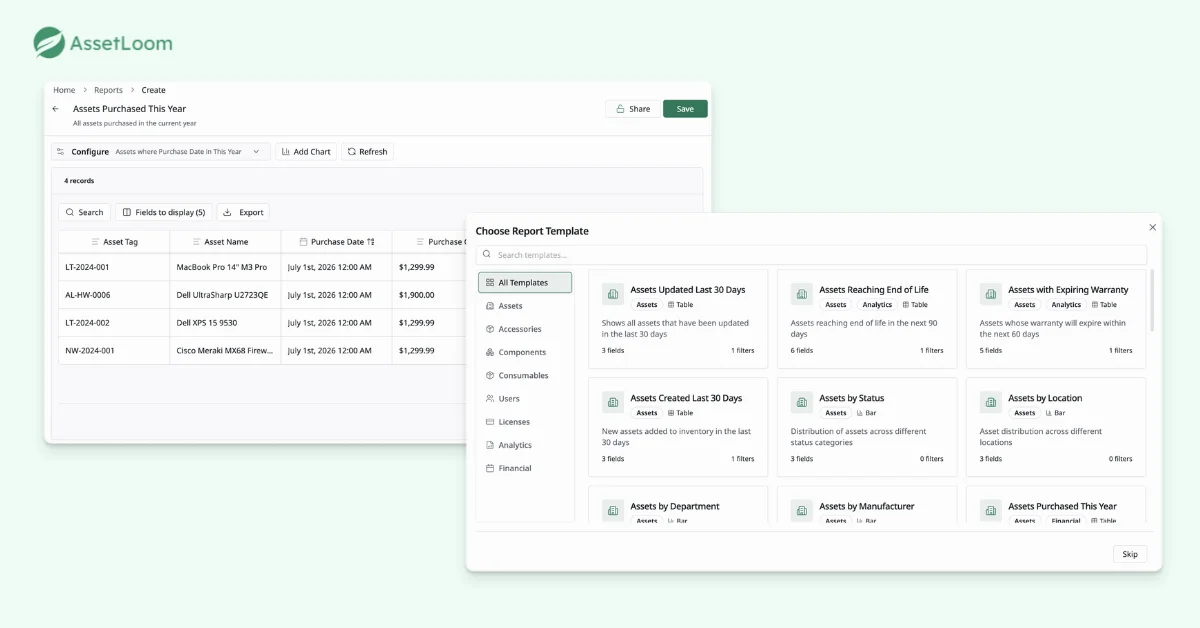Refresh the report data
The image size is (1200, 628).
(x=367, y=152)
